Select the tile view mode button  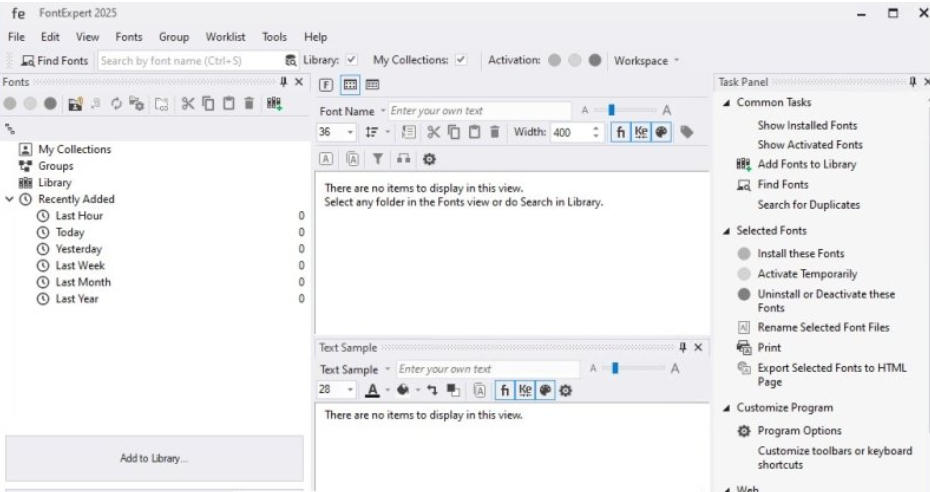pos(351,85)
